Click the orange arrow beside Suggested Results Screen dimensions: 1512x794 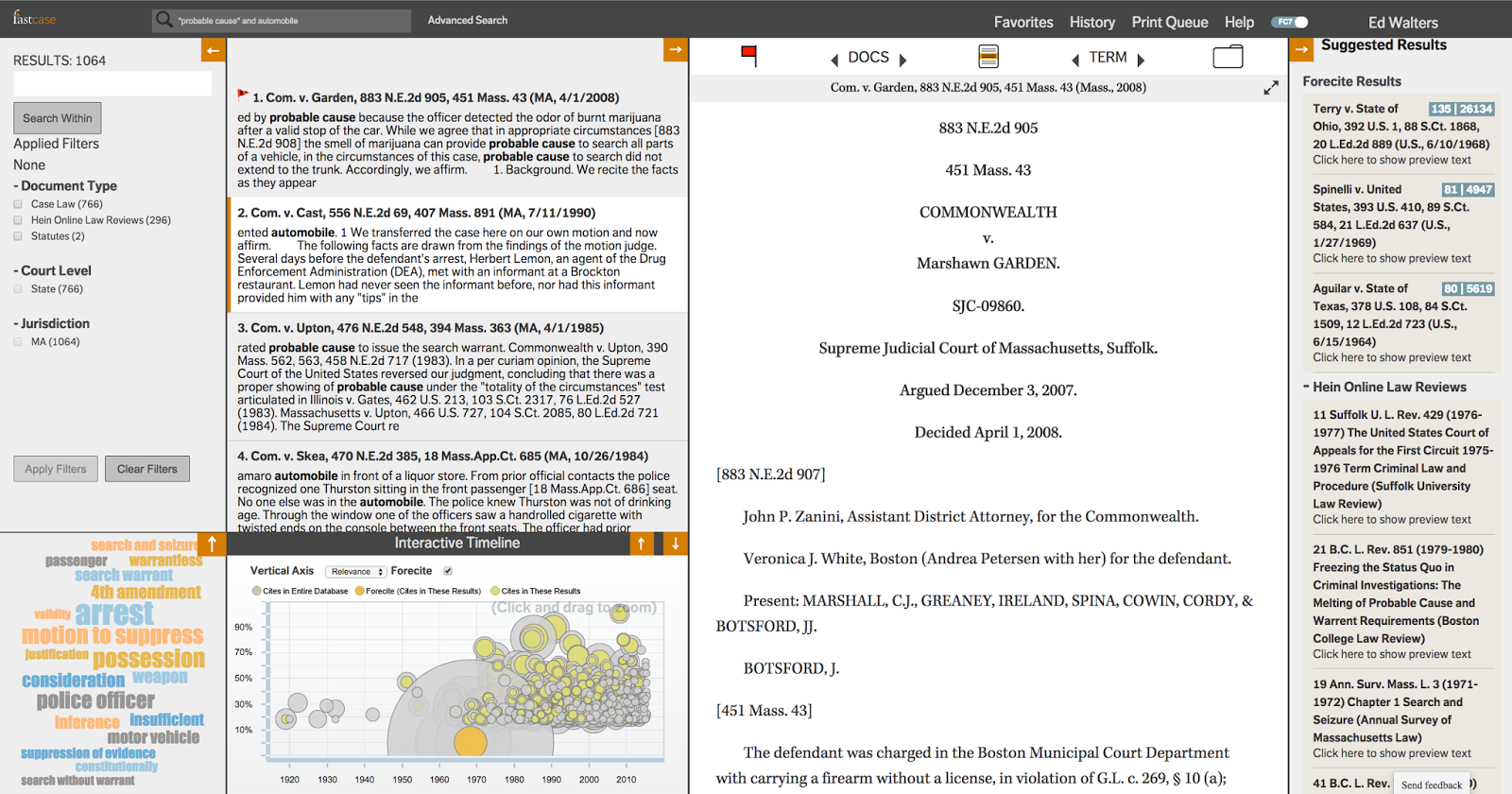[1302, 49]
